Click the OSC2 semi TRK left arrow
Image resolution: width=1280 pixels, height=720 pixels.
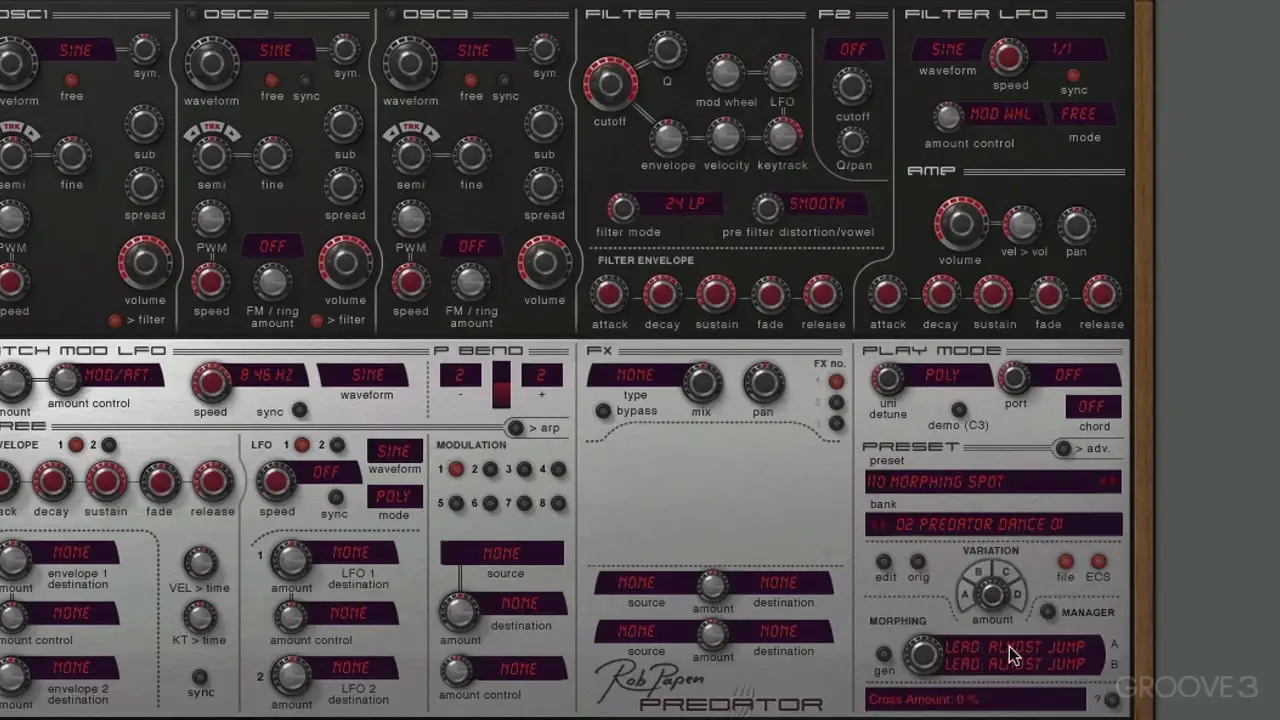192,133
